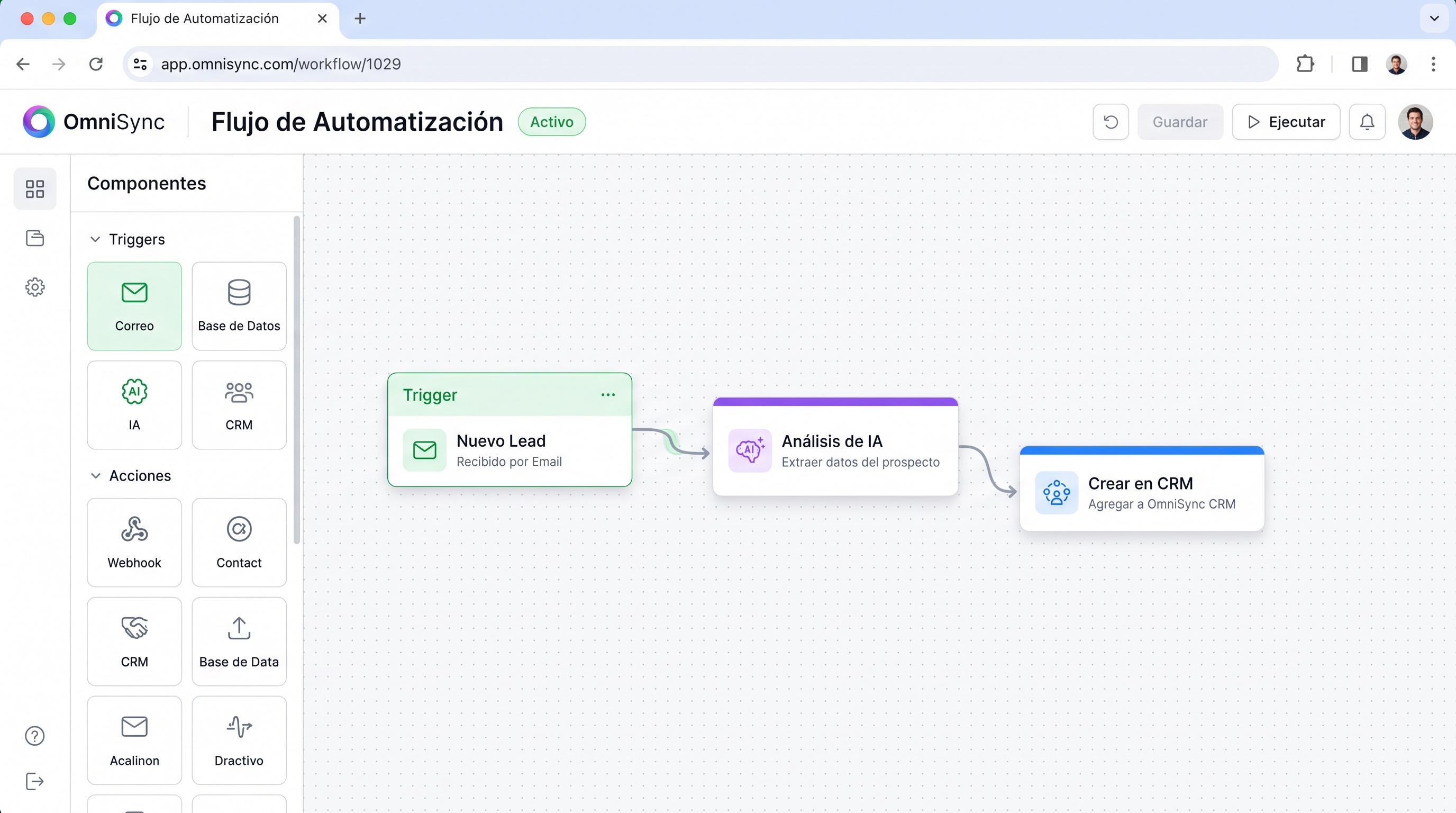1456x813 pixels.
Task: Expand the browser tab list chevron
Action: click(1434, 19)
